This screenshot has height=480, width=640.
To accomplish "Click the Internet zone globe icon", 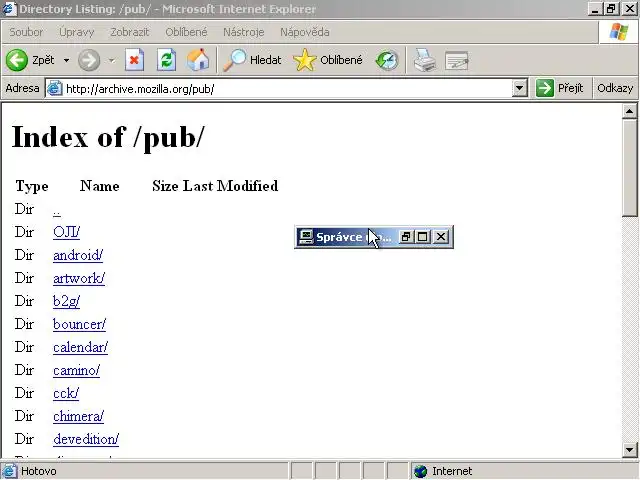I will tap(420, 471).
